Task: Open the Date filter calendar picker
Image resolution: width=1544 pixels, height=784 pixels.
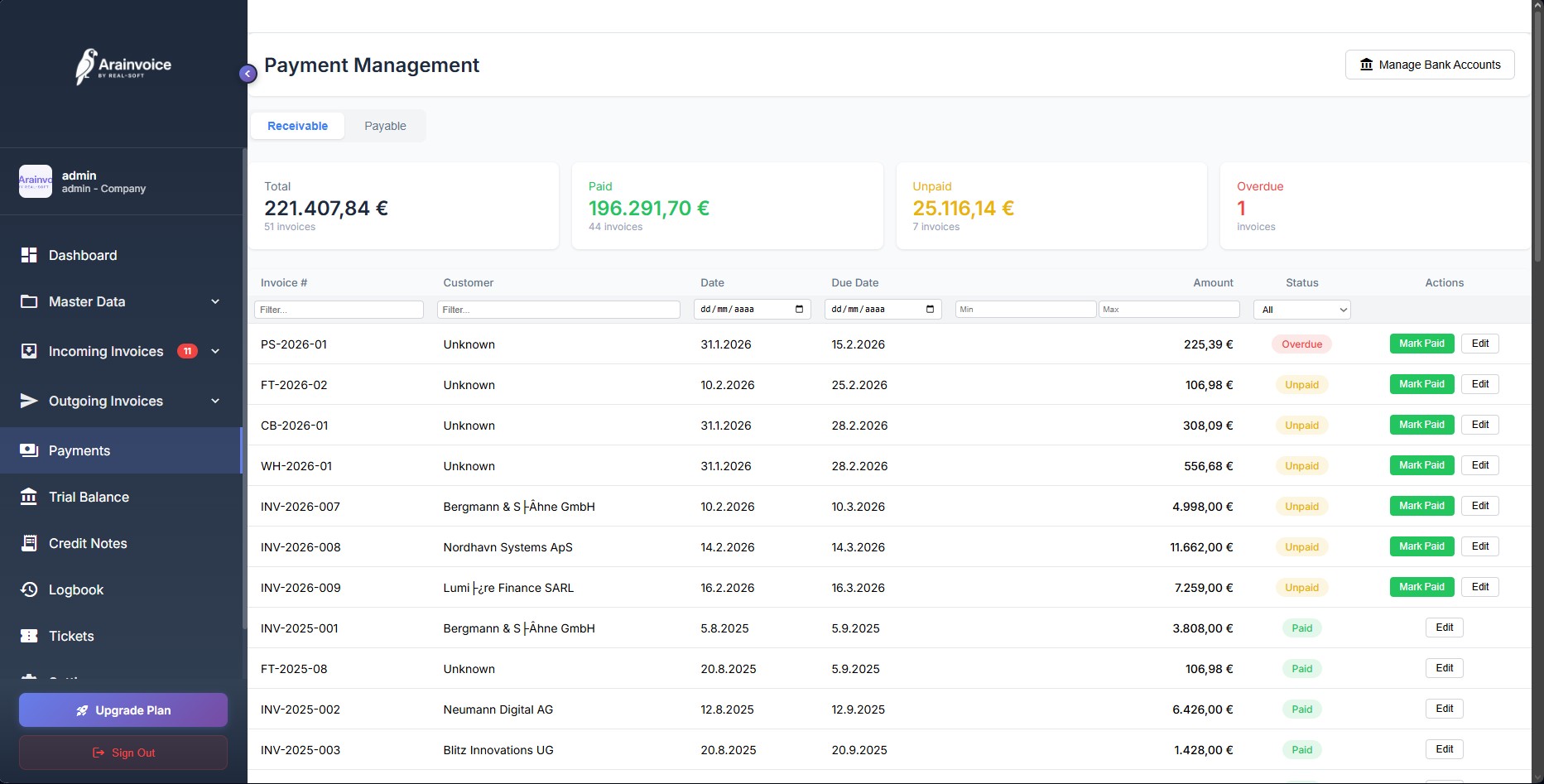Action: (799, 310)
